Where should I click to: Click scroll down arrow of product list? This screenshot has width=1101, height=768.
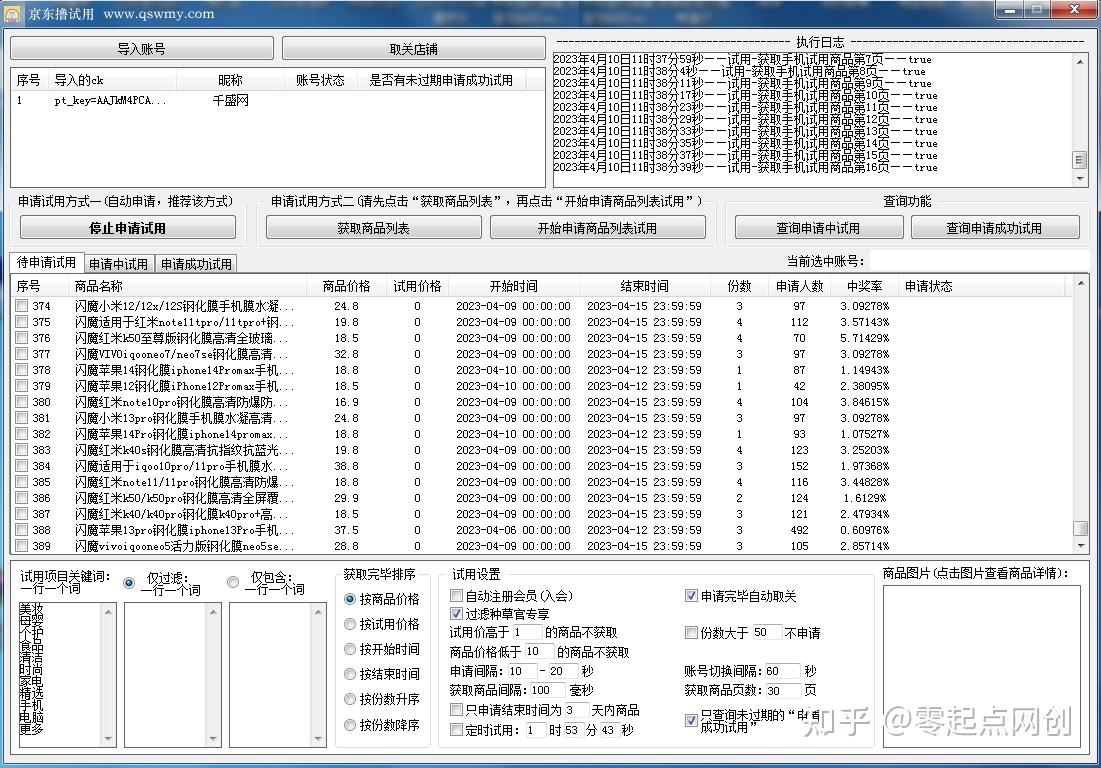tap(1081, 545)
